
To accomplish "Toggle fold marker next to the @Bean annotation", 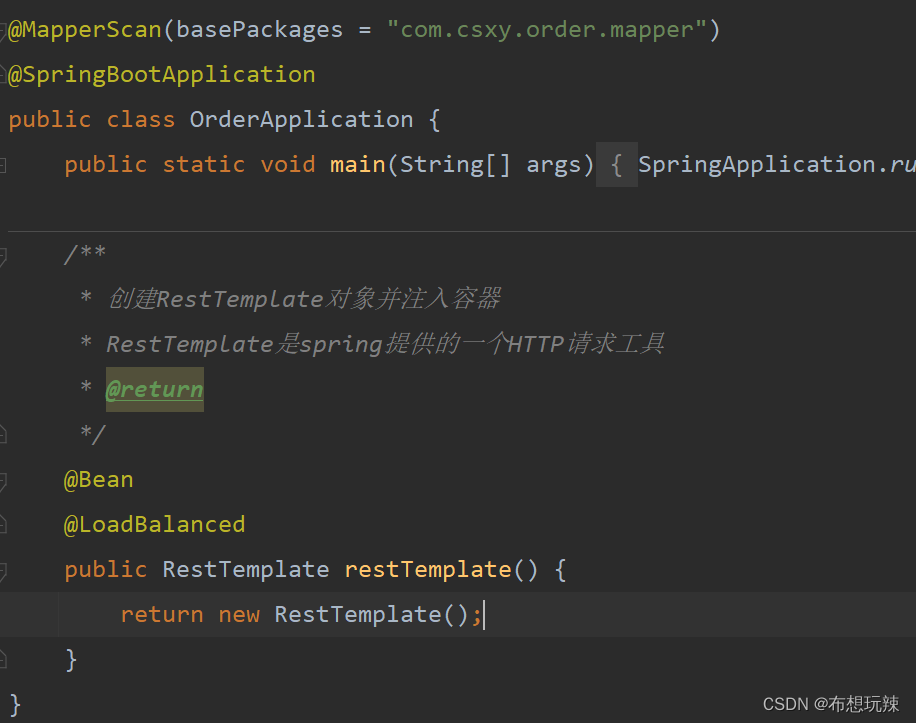I will 3,481.
